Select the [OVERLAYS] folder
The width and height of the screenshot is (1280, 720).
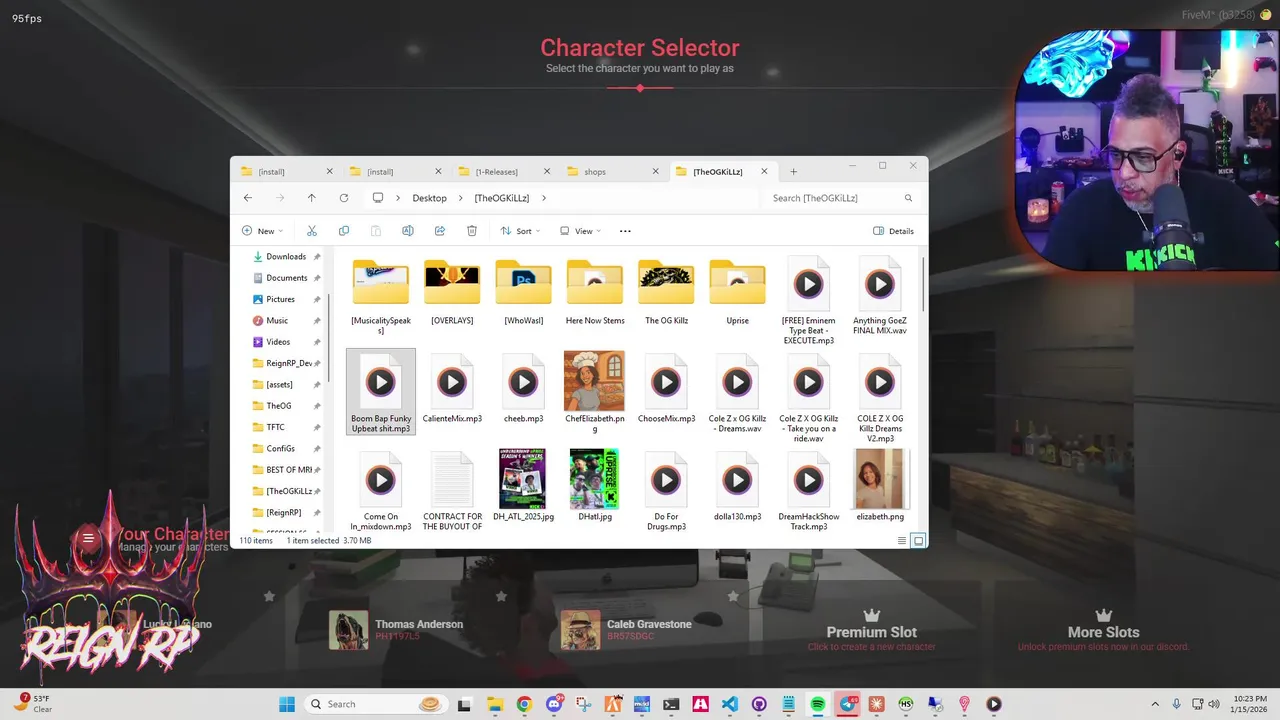[x=452, y=292]
